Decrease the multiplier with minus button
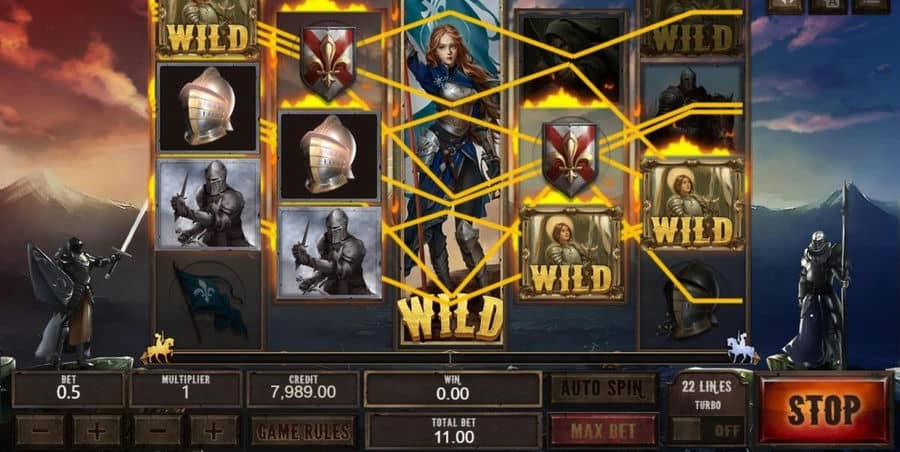This screenshot has height=452, width=900. point(157,430)
